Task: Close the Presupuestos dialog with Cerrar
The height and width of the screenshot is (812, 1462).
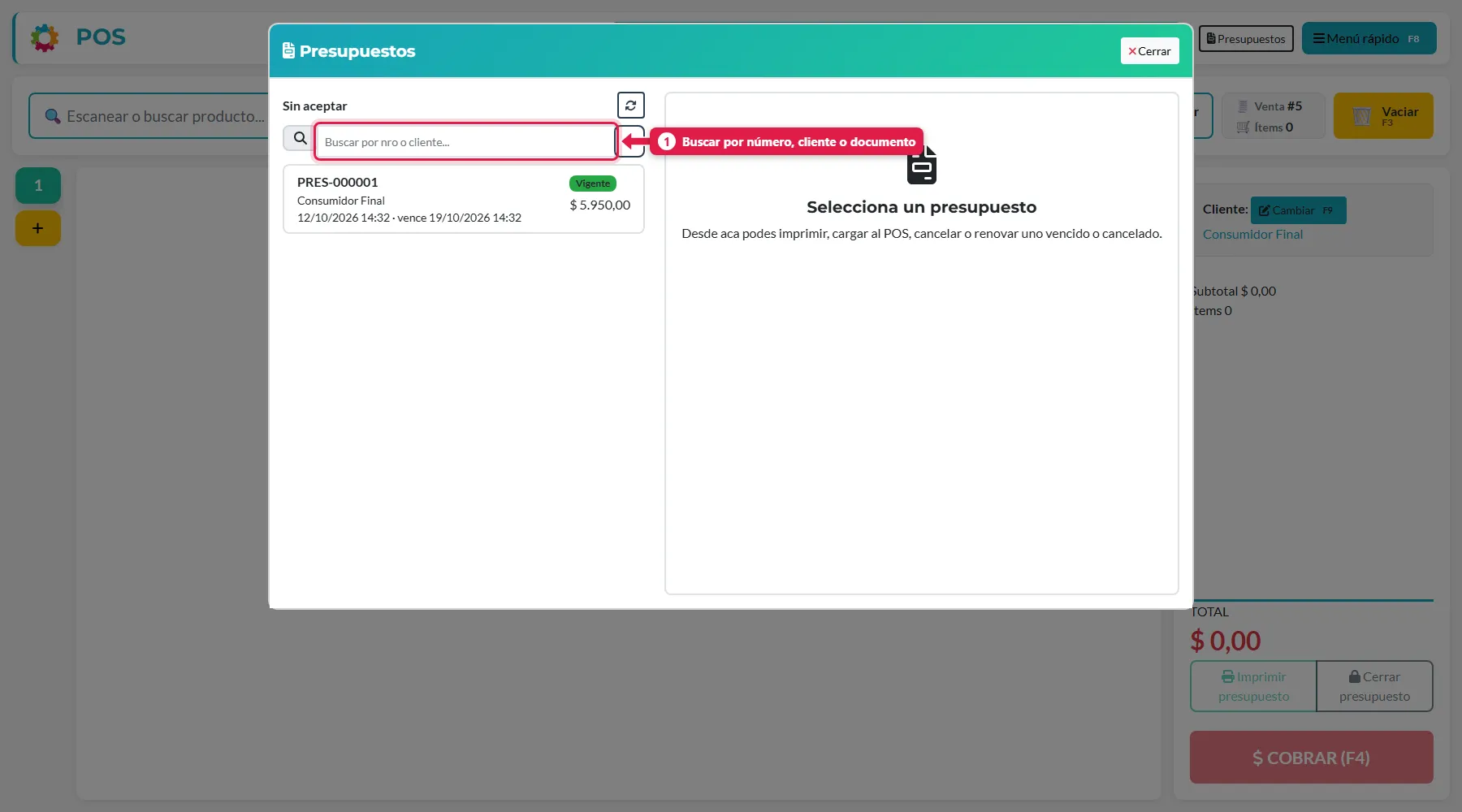Action: 1149,51
